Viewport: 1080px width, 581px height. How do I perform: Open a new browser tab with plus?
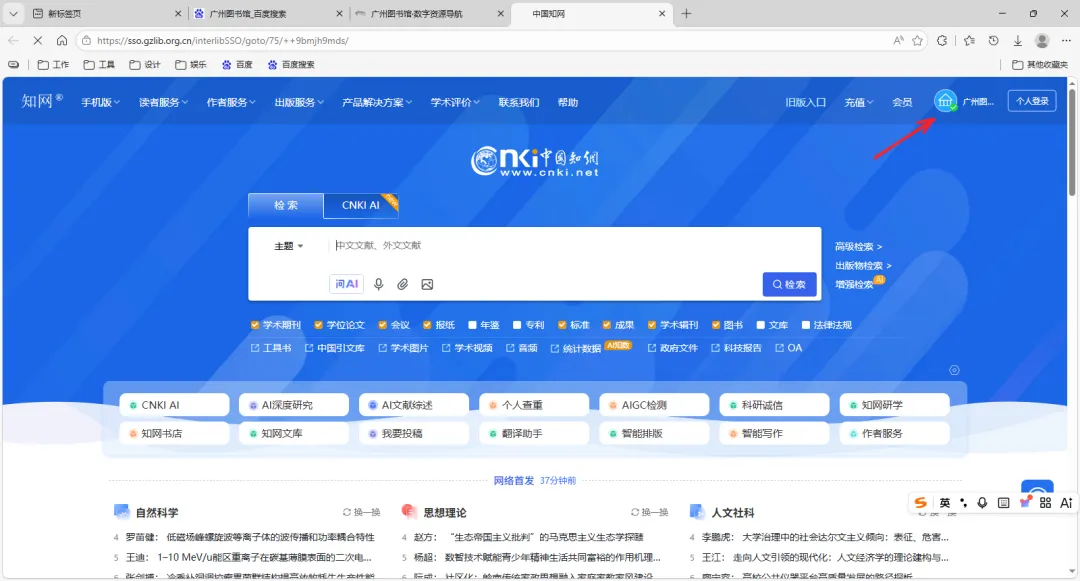point(686,13)
